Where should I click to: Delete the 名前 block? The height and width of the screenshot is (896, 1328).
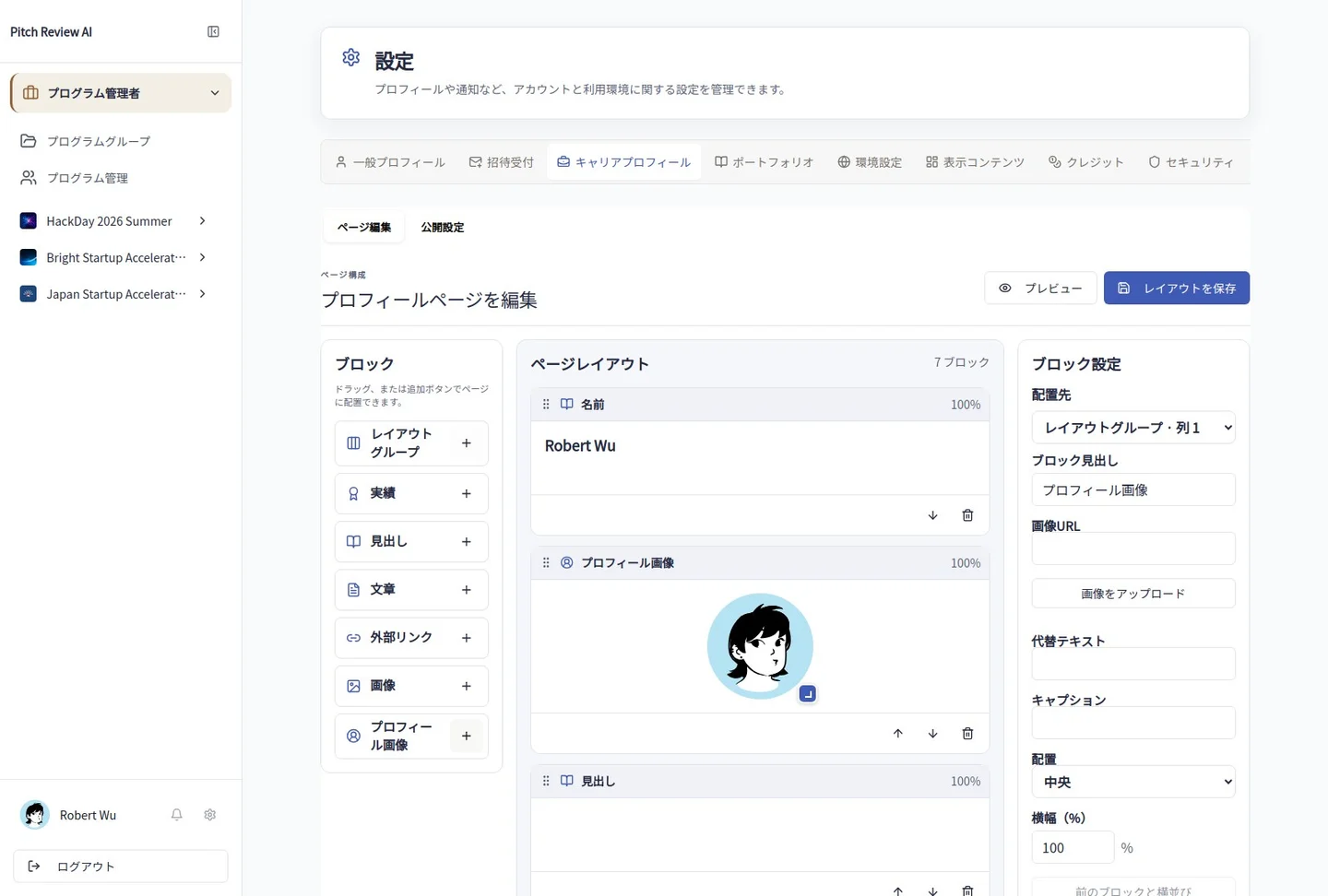pos(967,515)
